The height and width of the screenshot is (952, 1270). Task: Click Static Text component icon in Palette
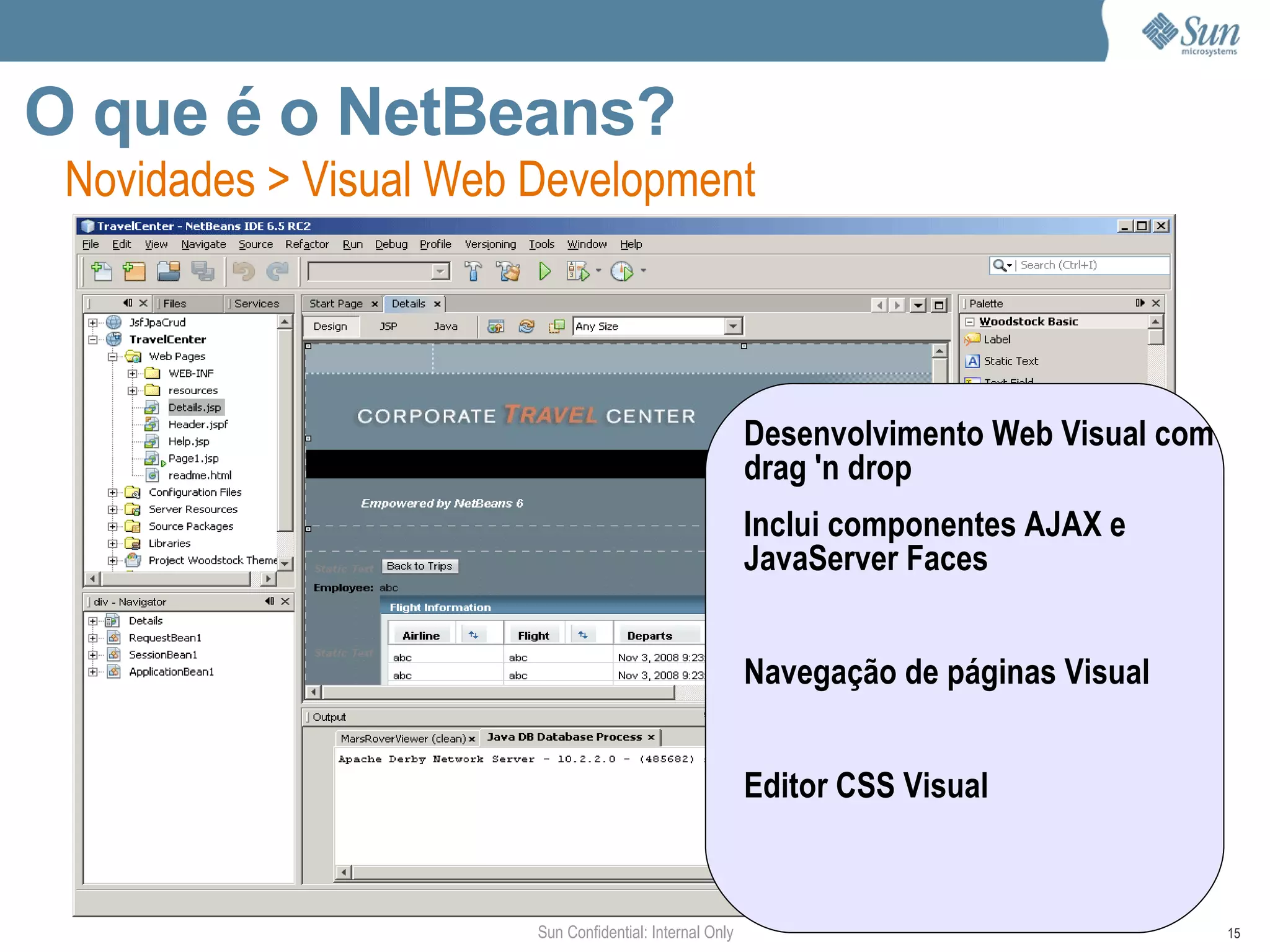pyautogui.click(x=973, y=361)
